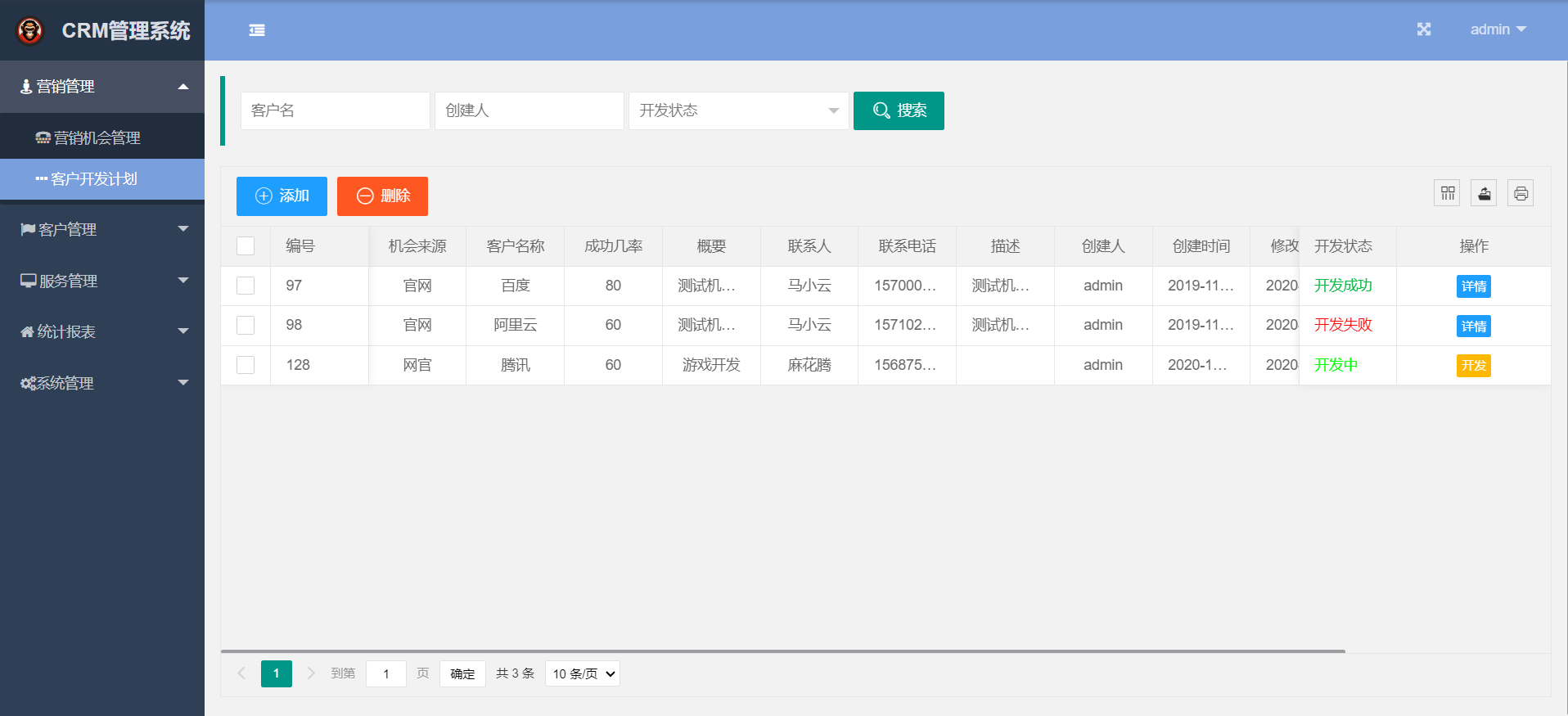
Task: Click the magnifier icon in 搜索 button
Action: point(881,110)
